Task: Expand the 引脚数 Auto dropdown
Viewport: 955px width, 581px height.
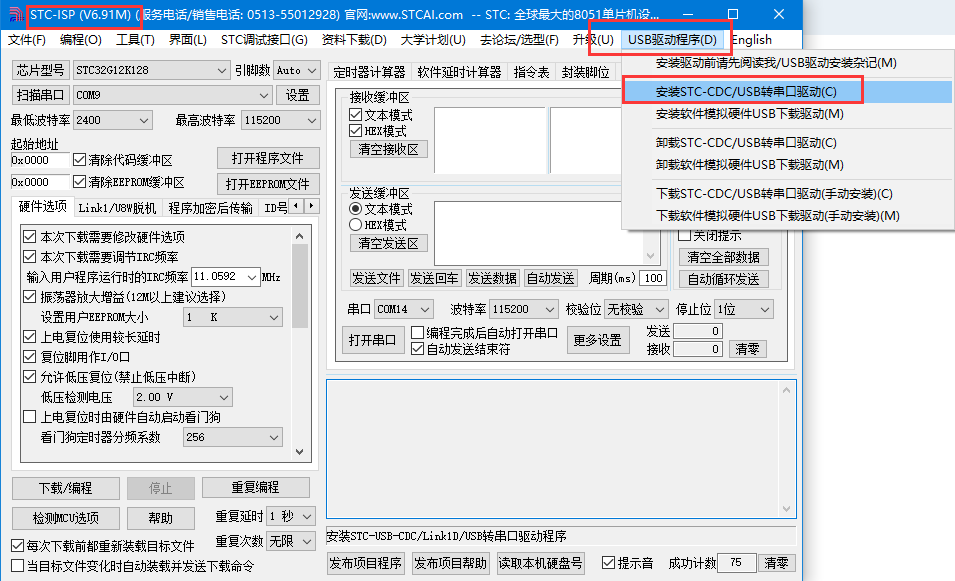Action: coord(312,71)
